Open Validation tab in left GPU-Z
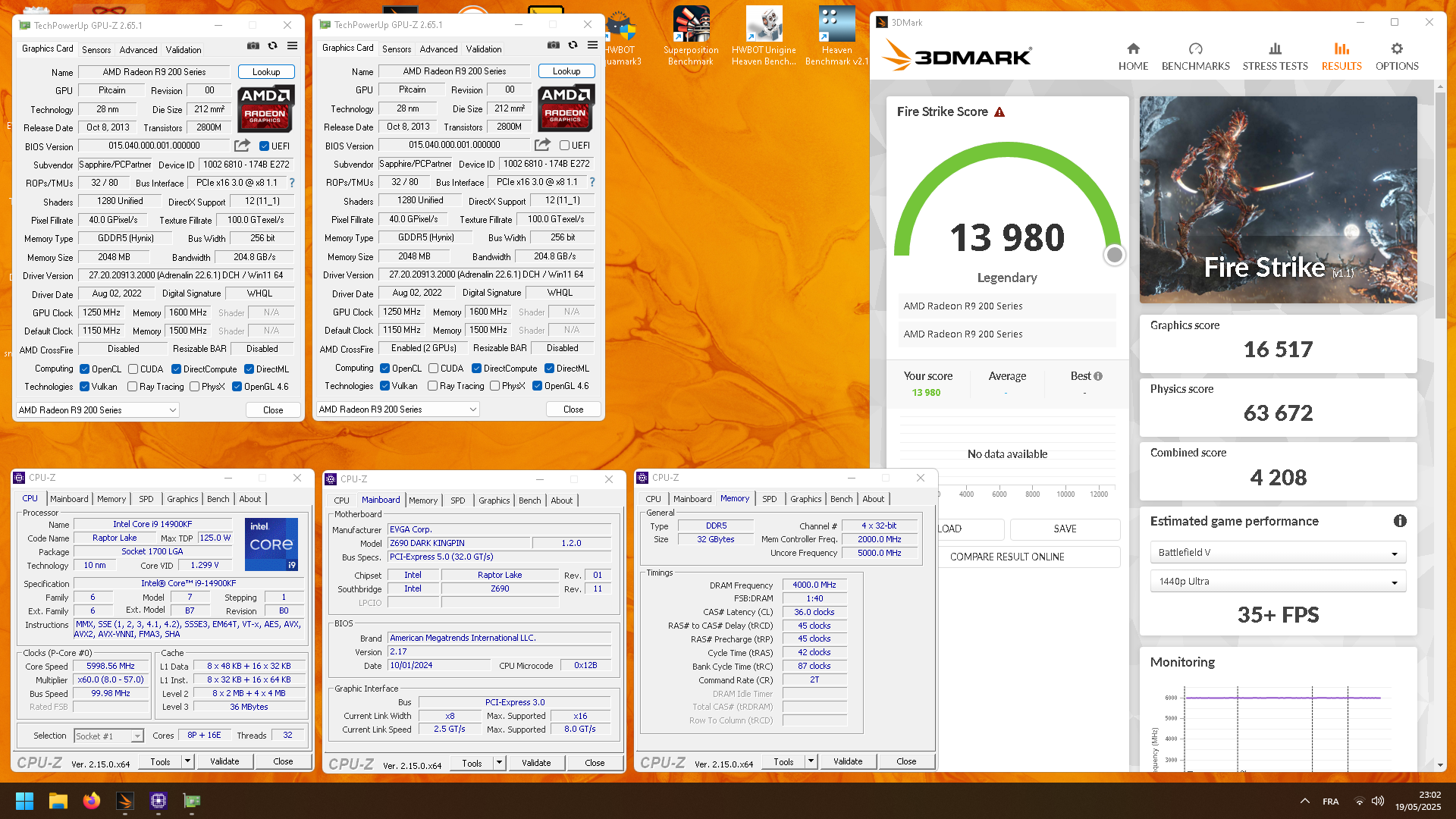Screen dimensions: 1456x819 (184, 50)
